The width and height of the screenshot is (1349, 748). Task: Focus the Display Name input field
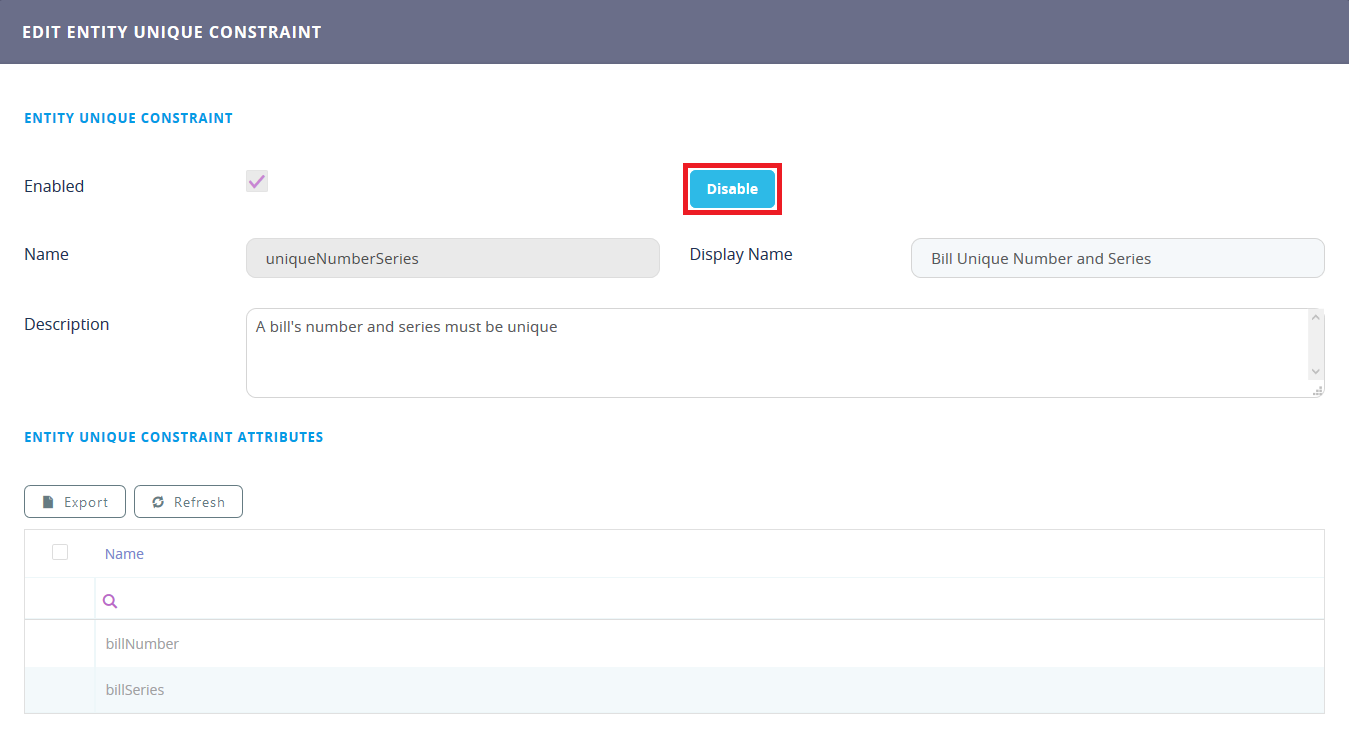click(x=1116, y=258)
